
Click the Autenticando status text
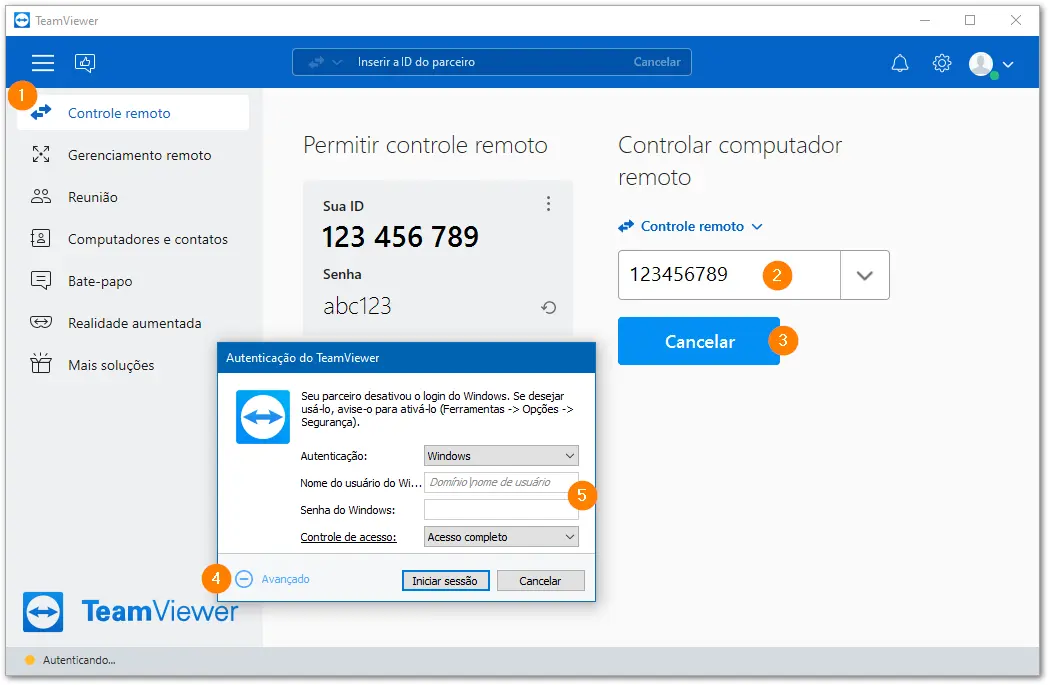pyautogui.click(x=79, y=660)
